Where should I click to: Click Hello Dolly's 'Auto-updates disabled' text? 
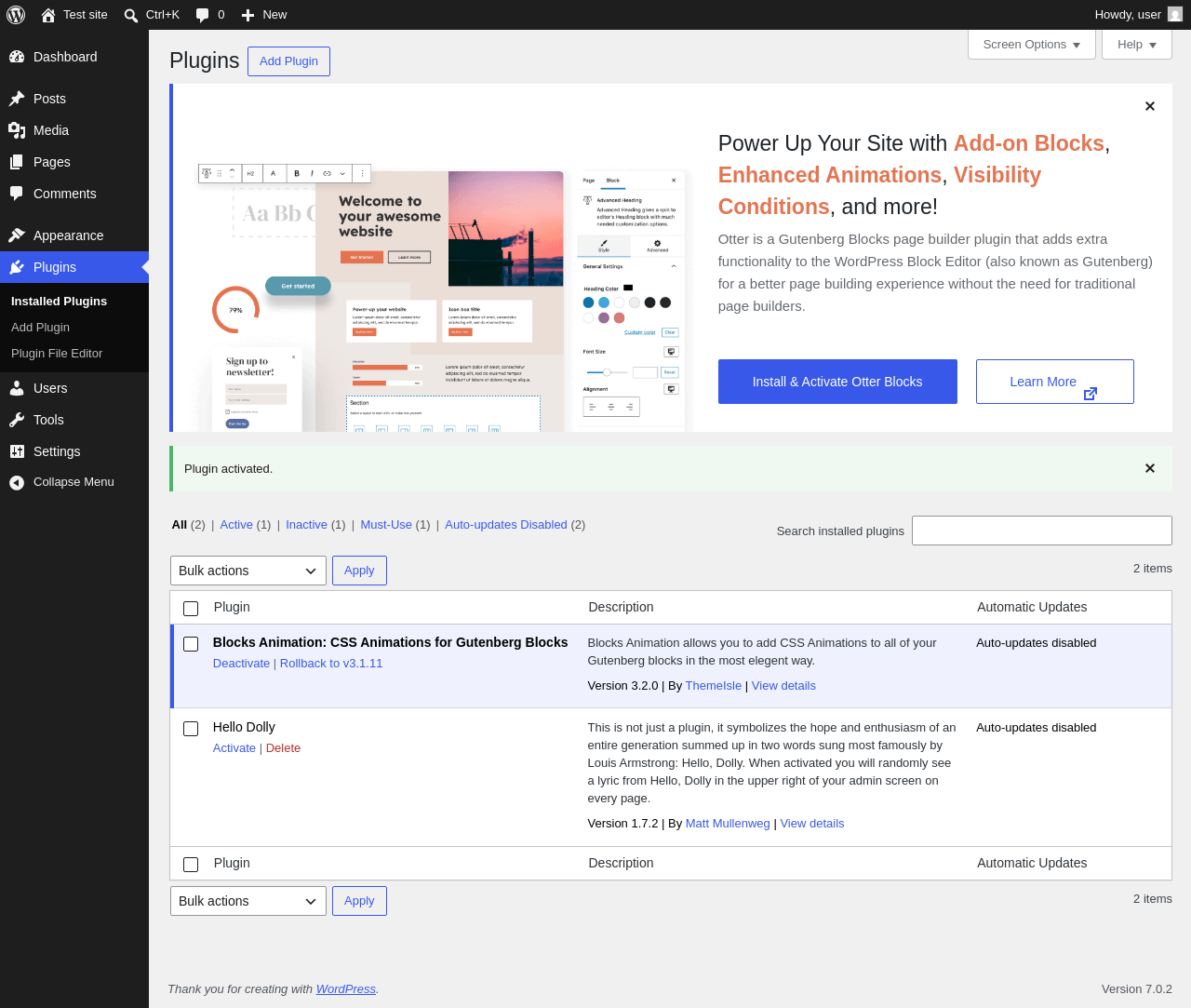(1037, 728)
